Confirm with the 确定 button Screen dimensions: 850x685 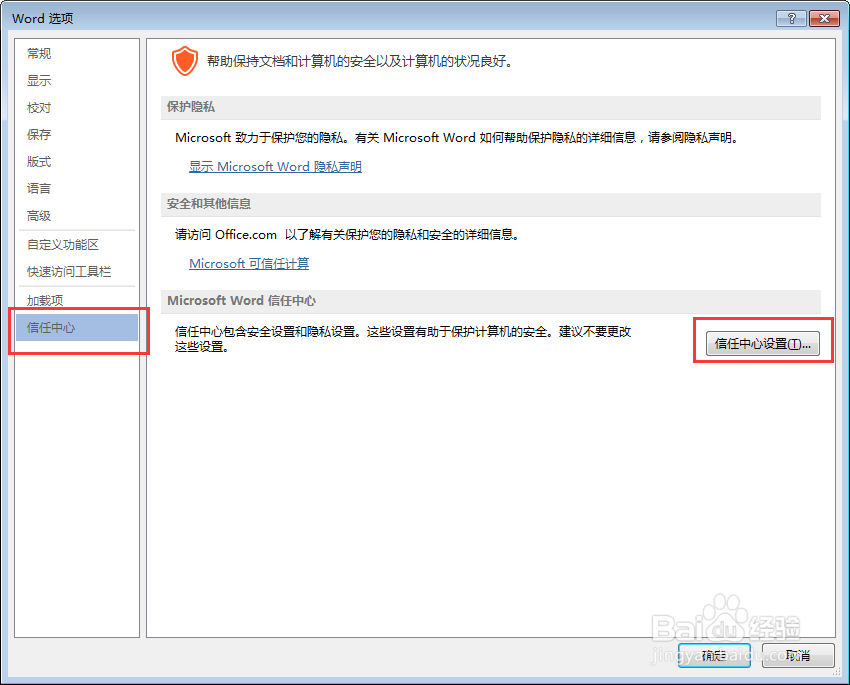[714, 656]
